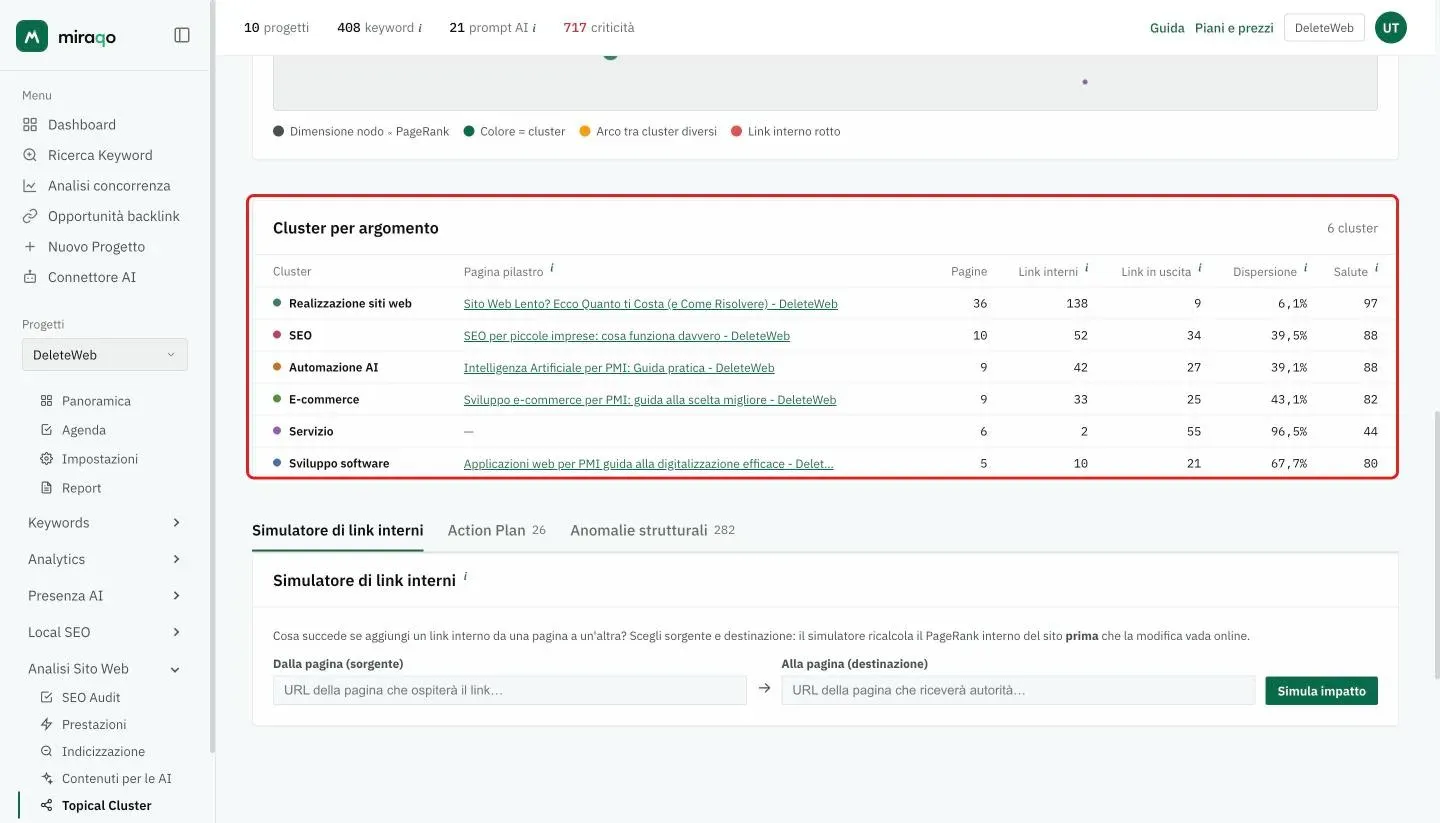Screen dimensions: 1440x823
Task: Click the Impostazioni gear icon
Action: point(46,459)
